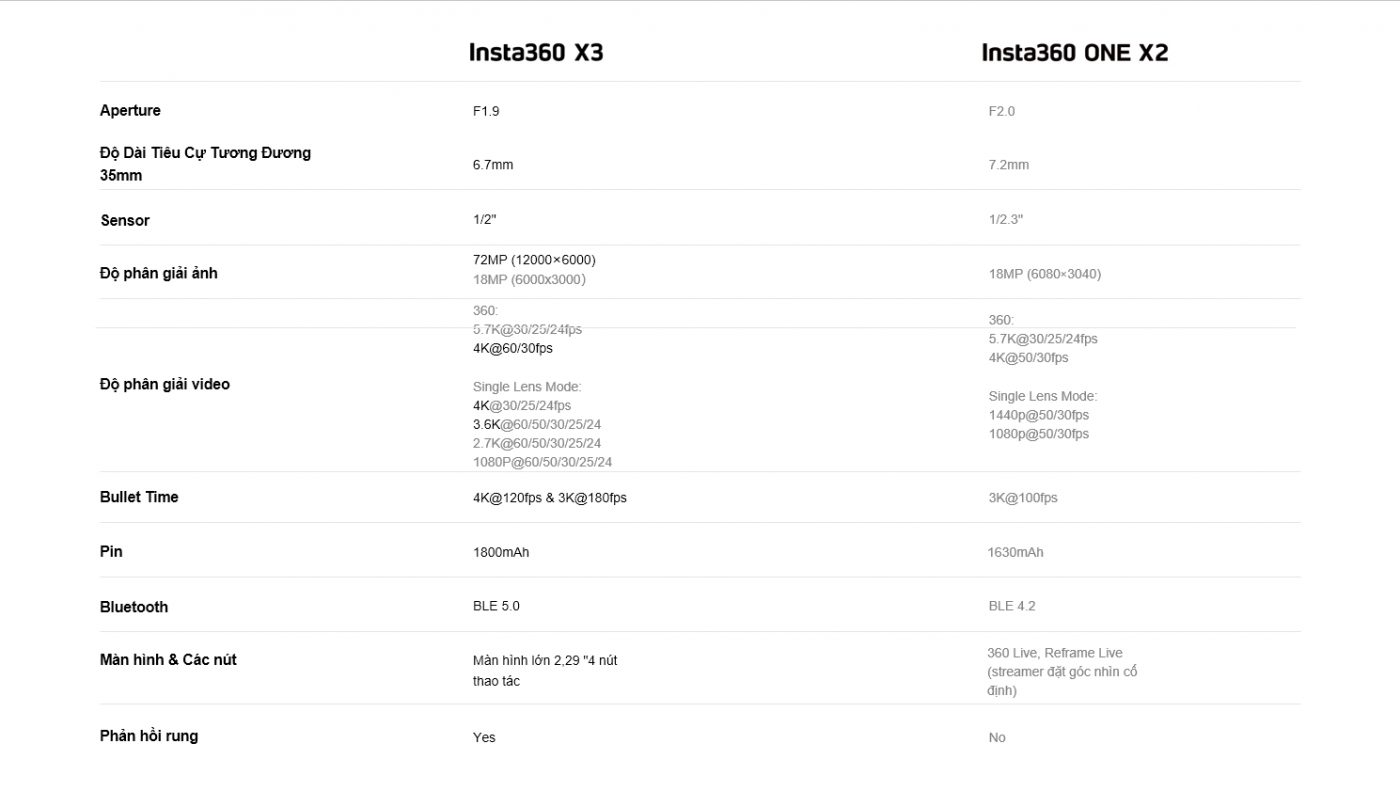Click the 4K@120fps & 3K@180fps value
Viewport: 1400px width, 791px height.
tap(550, 497)
